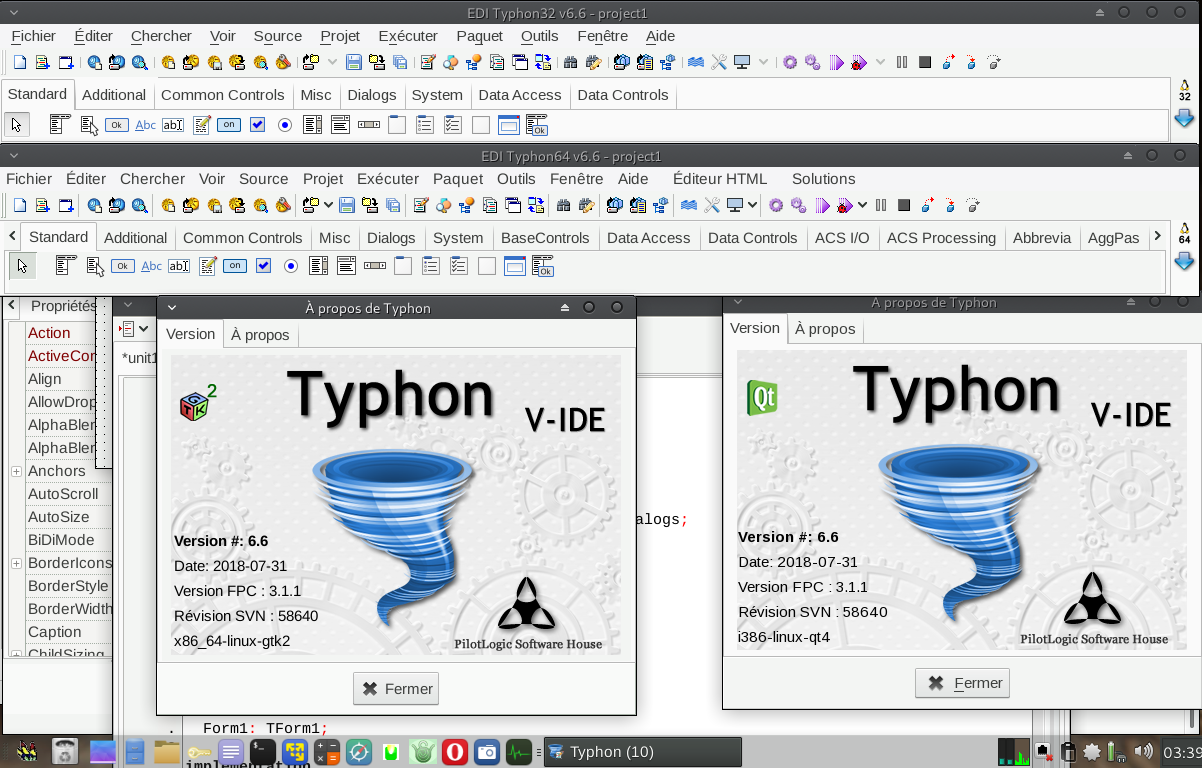Click the crossed tools icon in Typhon64 toolbar
The height and width of the screenshot is (768, 1202).
tap(712, 205)
